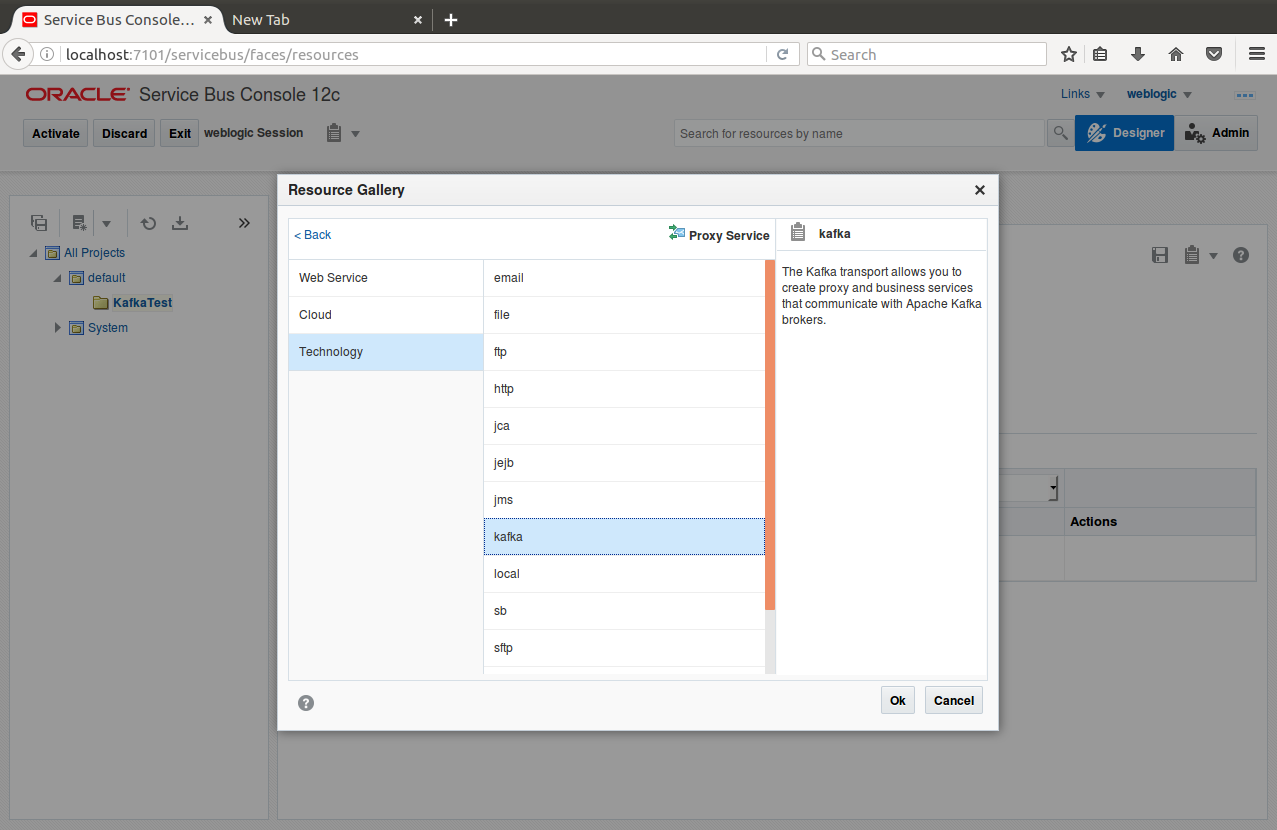Click the kafka resource icon beside the description
This screenshot has width=1277, height=830.
pos(797,232)
